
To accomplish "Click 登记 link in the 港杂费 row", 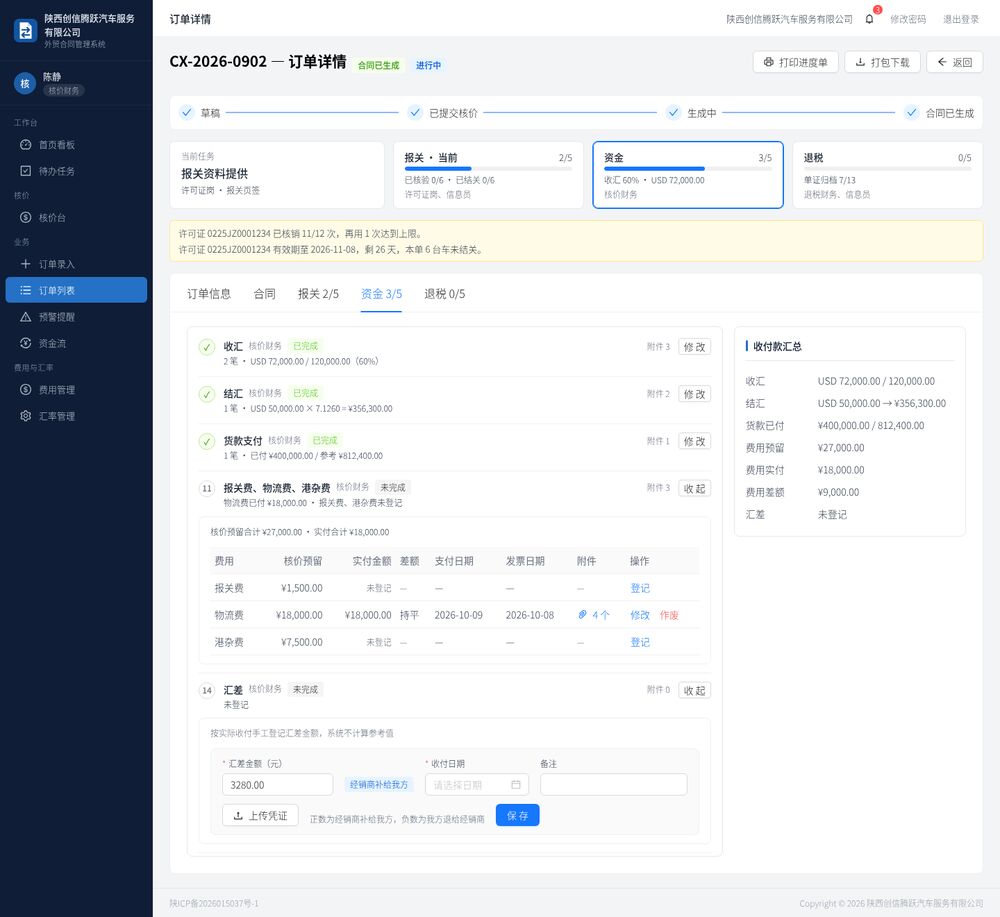I will (x=640, y=642).
